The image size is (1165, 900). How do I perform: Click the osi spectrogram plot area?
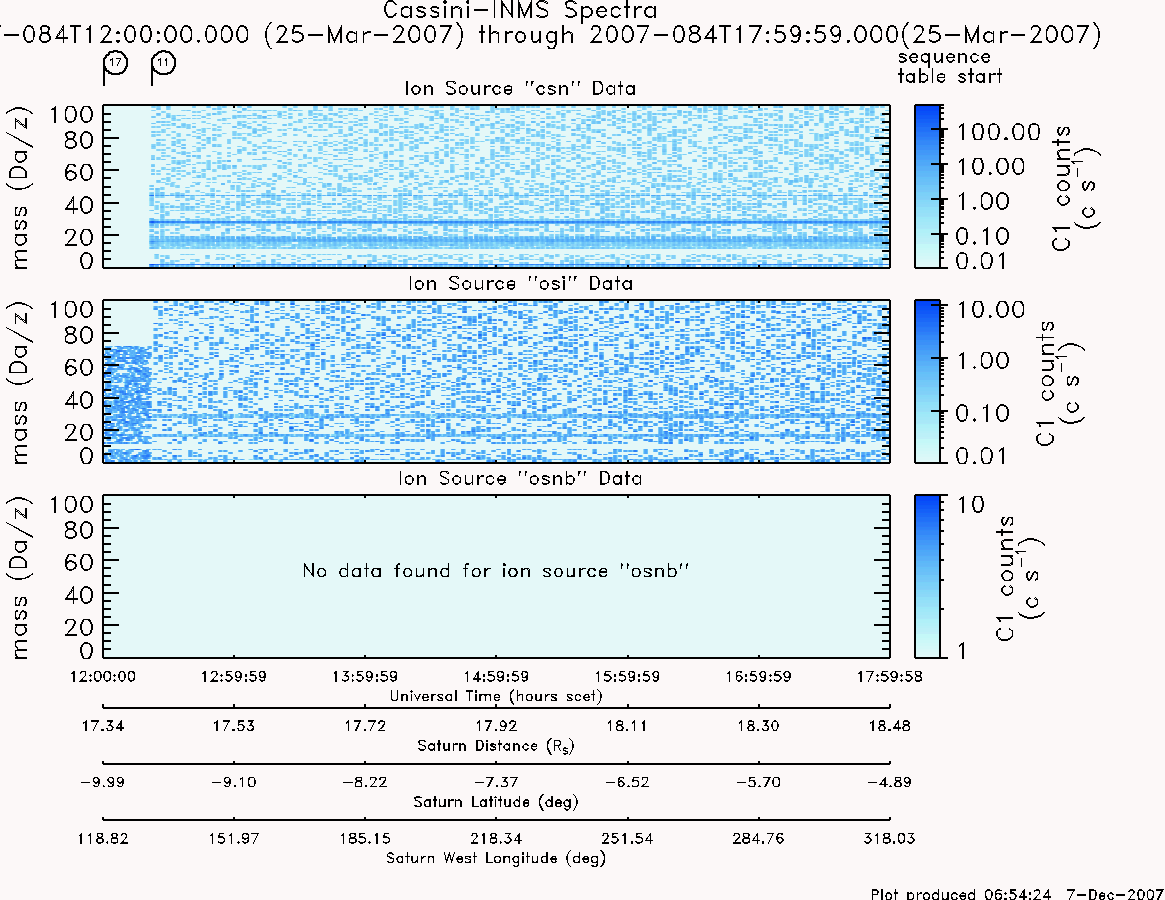496,381
